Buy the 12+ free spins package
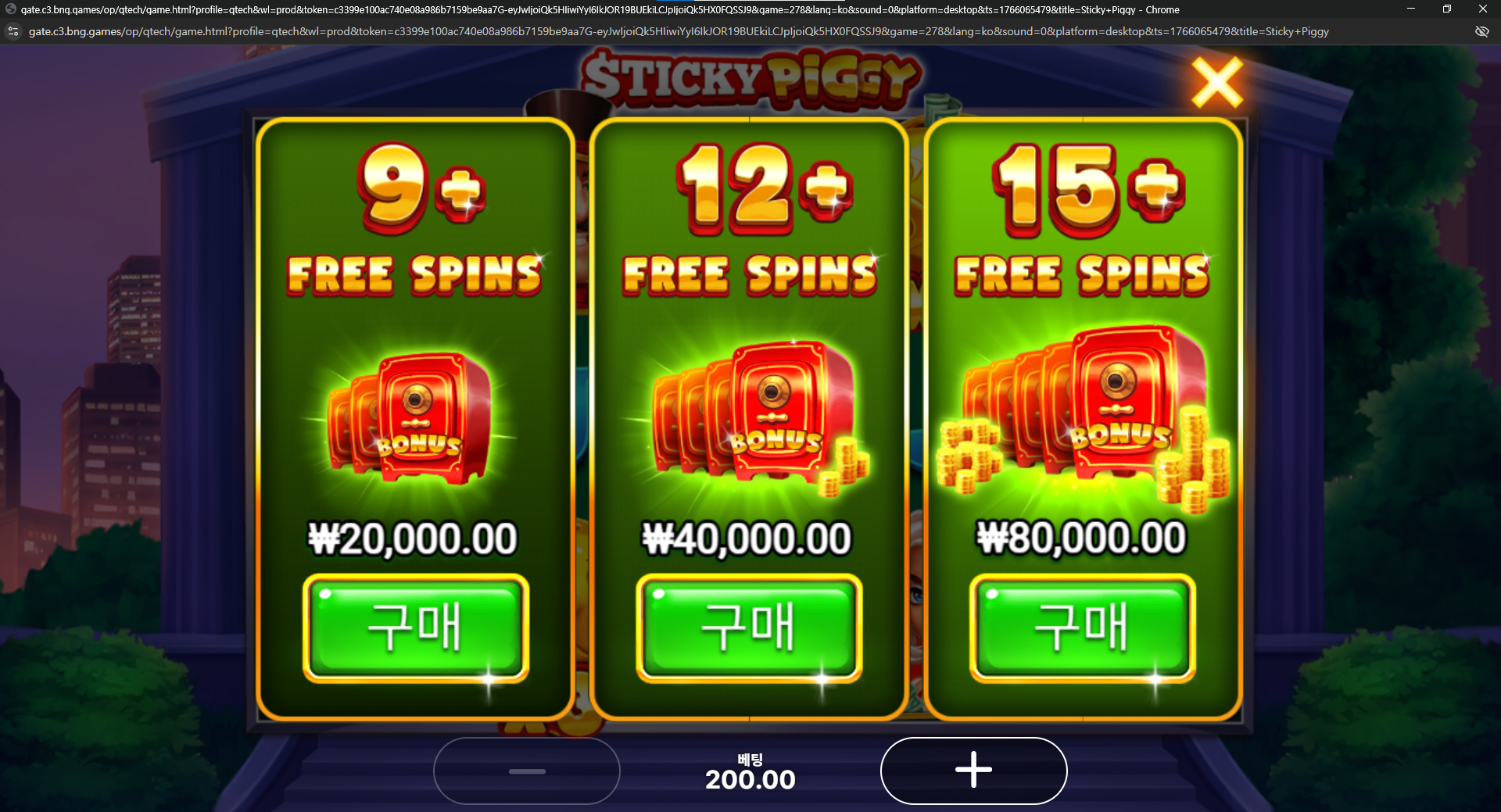 749,628
